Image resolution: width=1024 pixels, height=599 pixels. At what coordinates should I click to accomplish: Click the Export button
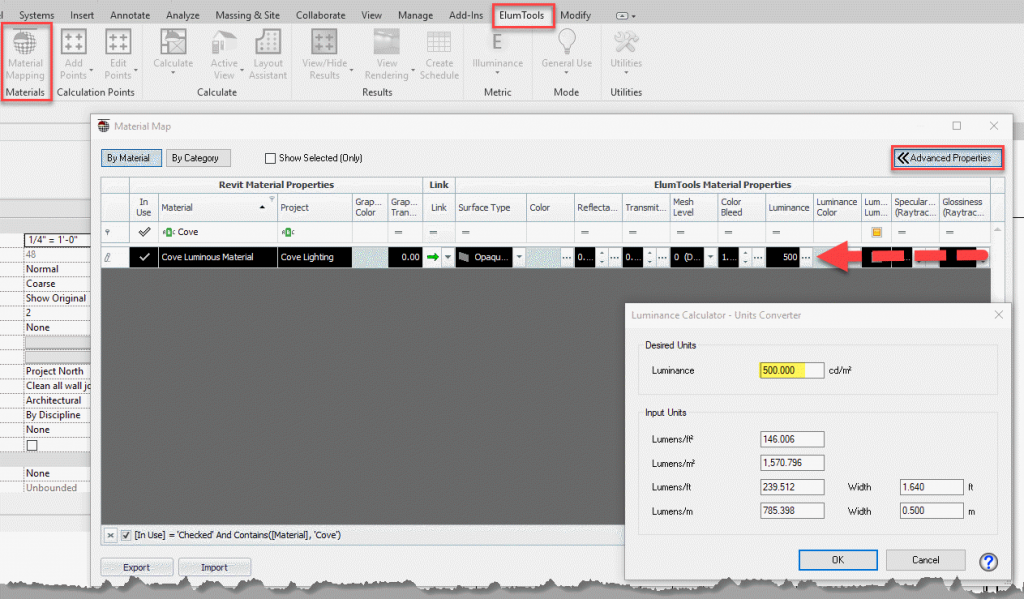136,567
